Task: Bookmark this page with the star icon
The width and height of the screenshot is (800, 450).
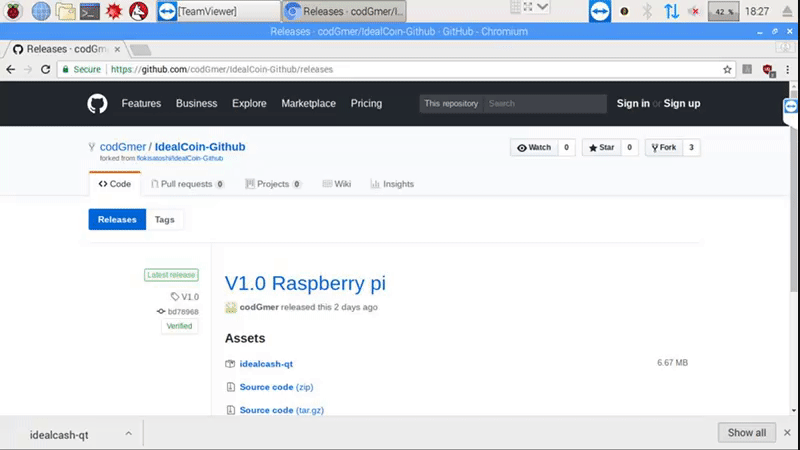Action: coord(727,69)
